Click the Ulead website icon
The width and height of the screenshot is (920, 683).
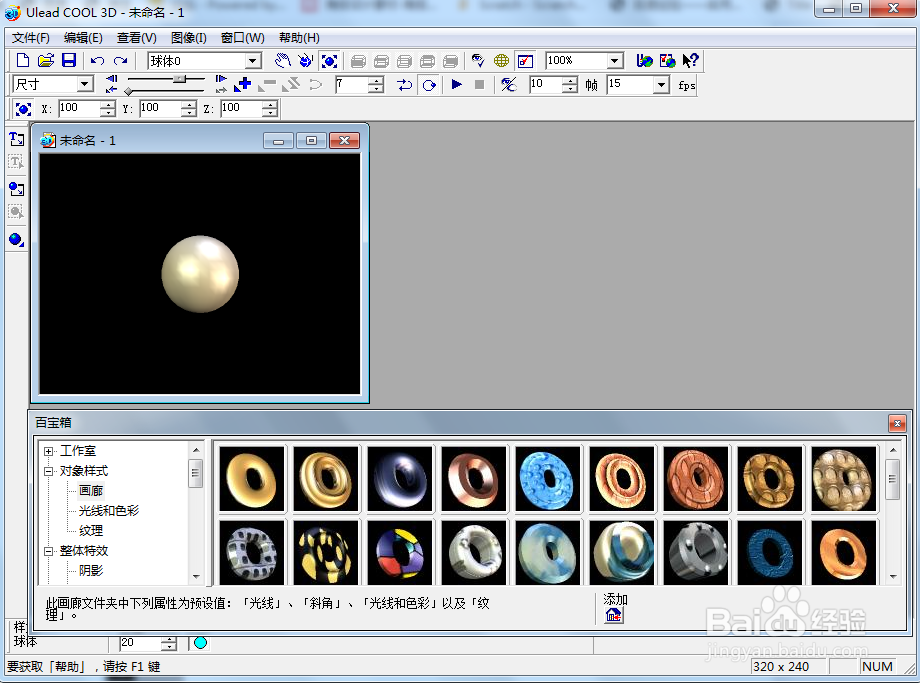(x=644, y=60)
